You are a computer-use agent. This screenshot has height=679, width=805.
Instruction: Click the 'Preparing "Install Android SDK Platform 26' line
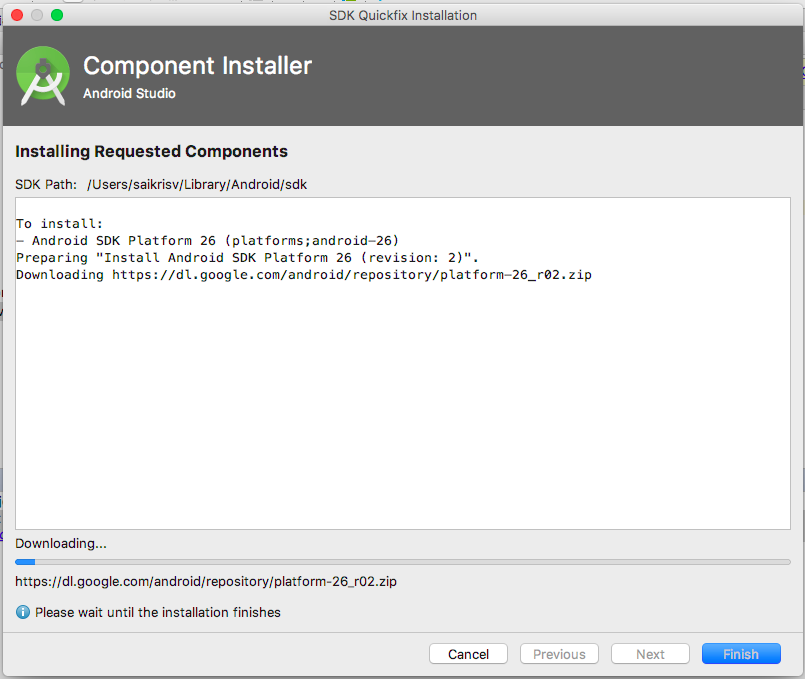click(x=247, y=258)
